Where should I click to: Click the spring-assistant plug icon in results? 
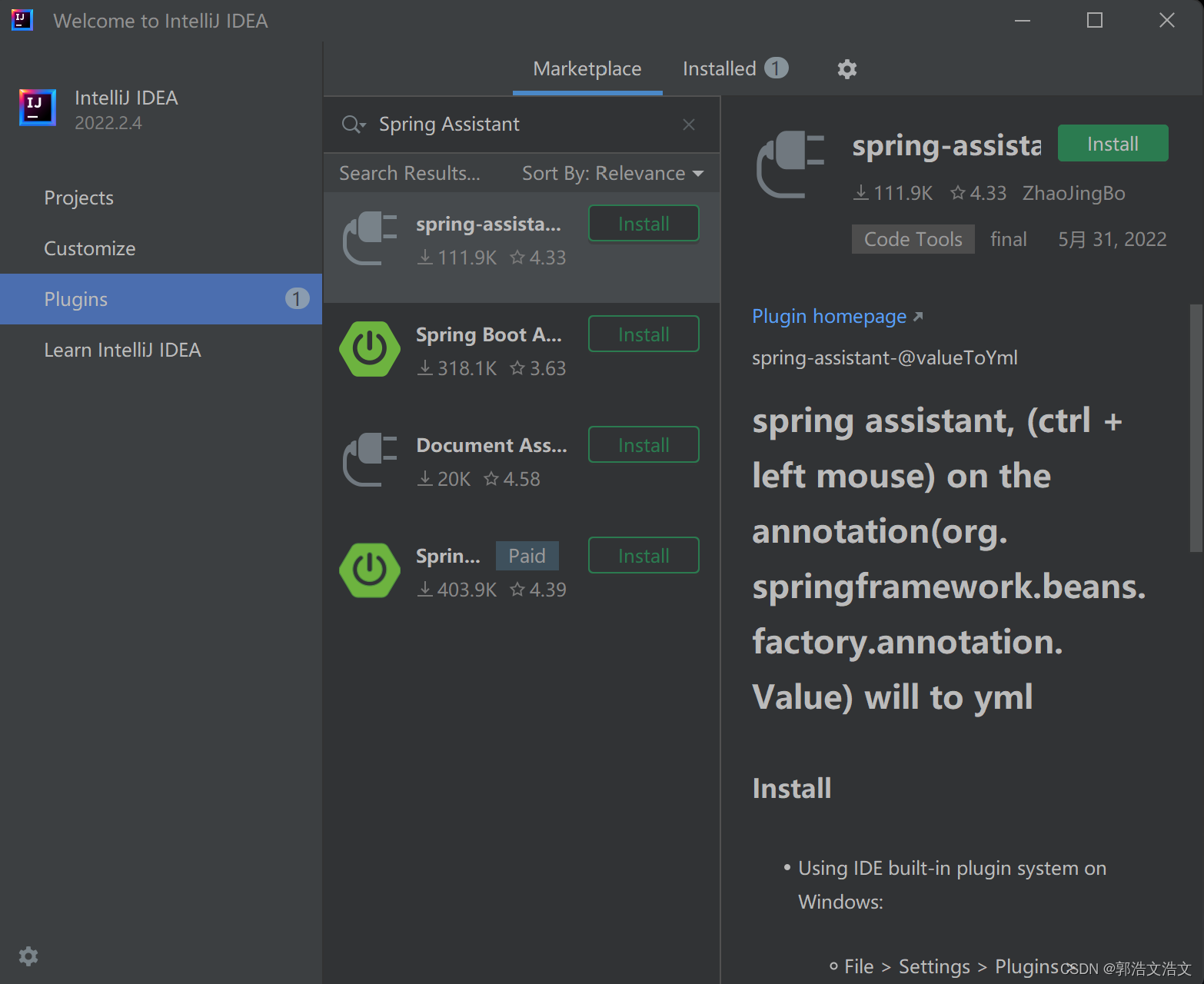pyautogui.click(x=370, y=239)
